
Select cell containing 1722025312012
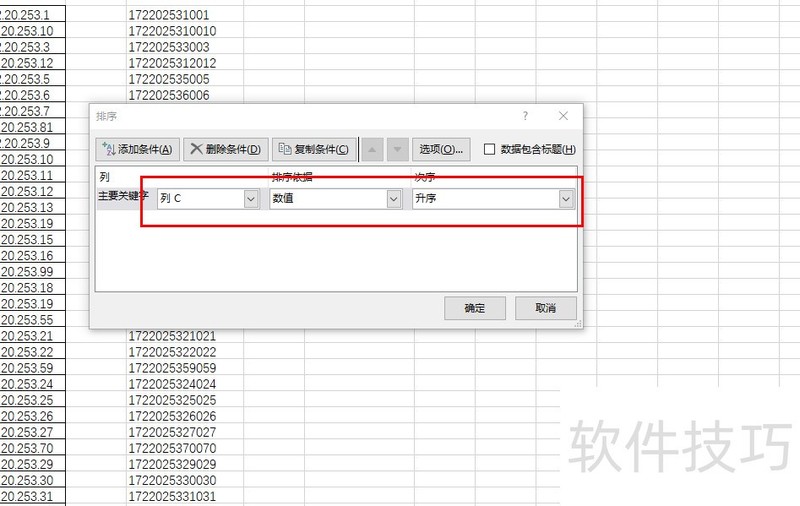click(x=185, y=63)
